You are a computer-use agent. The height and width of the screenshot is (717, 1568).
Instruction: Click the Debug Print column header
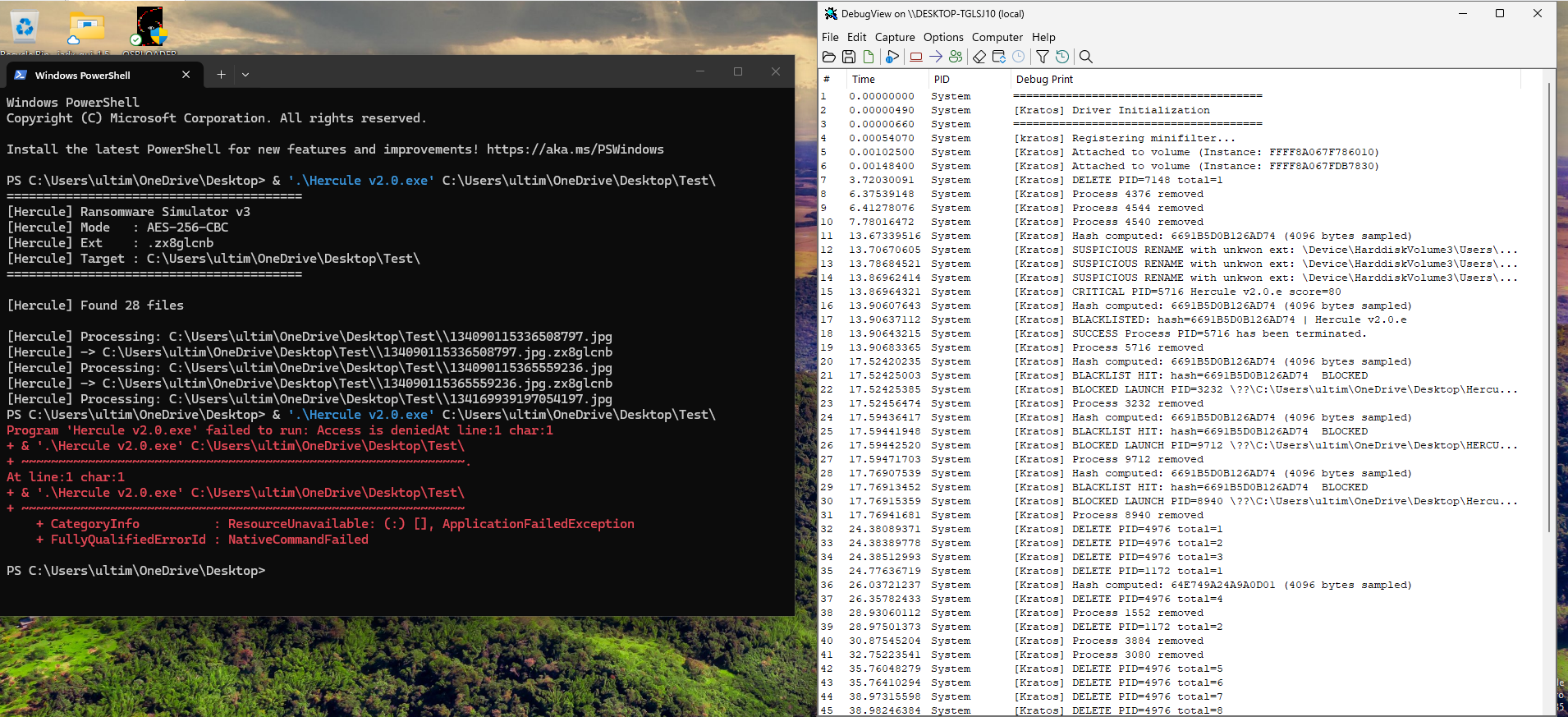coord(1266,80)
